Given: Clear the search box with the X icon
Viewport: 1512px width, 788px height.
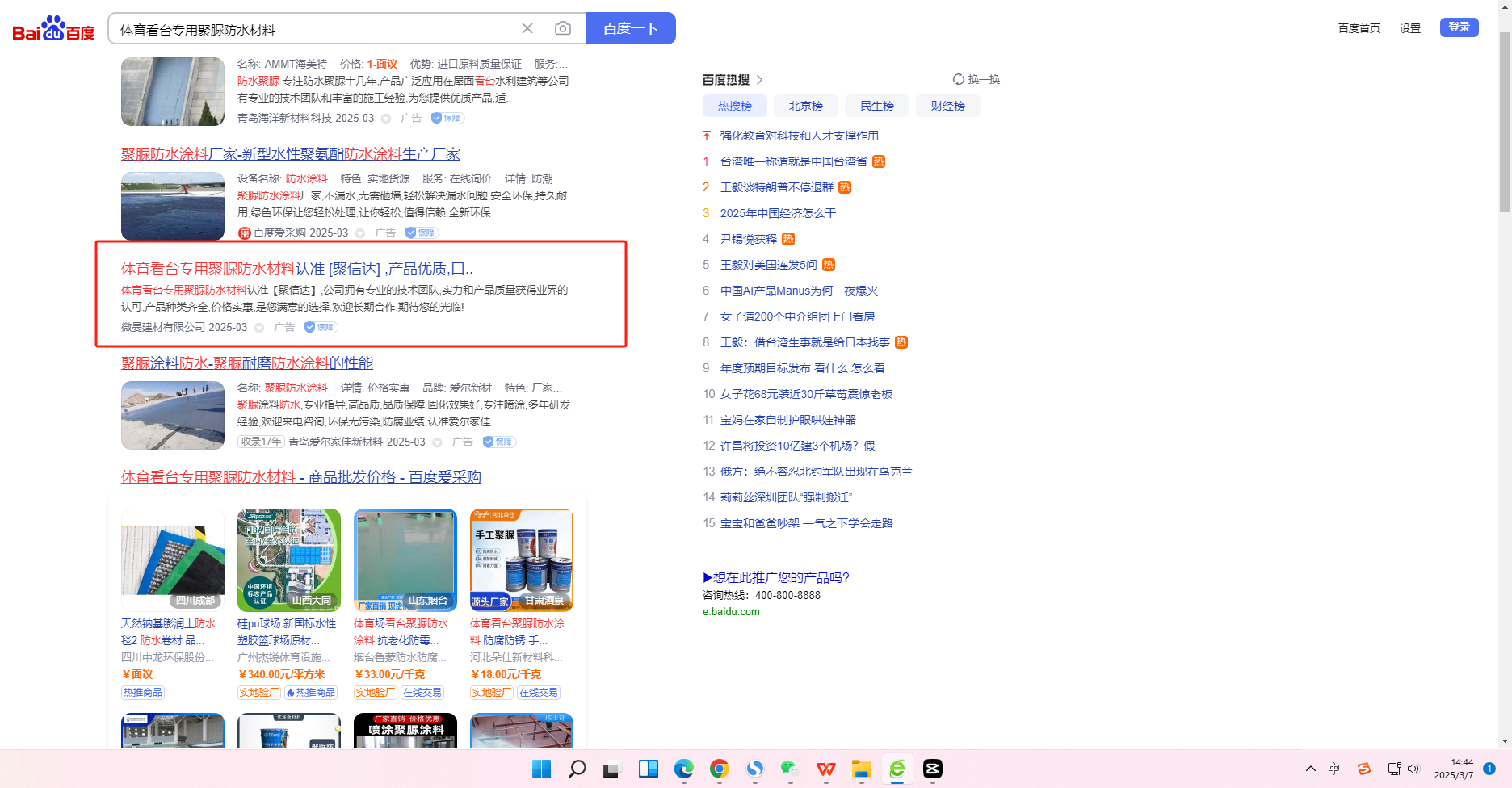Looking at the screenshot, I should [x=527, y=28].
